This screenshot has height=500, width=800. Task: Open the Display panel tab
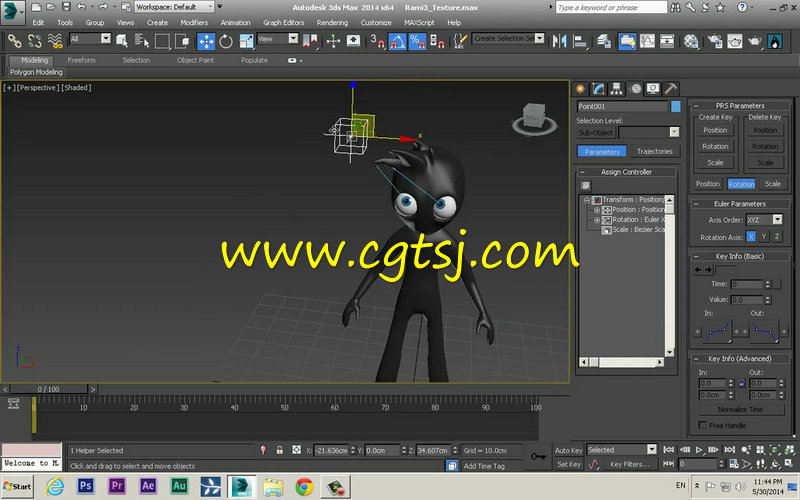[x=653, y=89]
